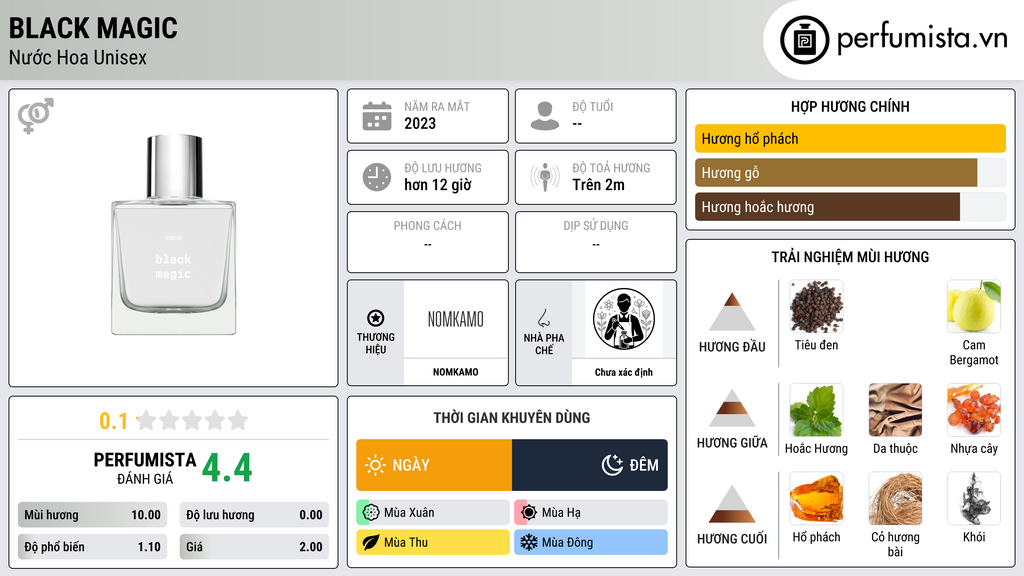The image size is (1024, 576).
Task: Click the perfumista.vn site name text
Action: (x=923, y=39)
